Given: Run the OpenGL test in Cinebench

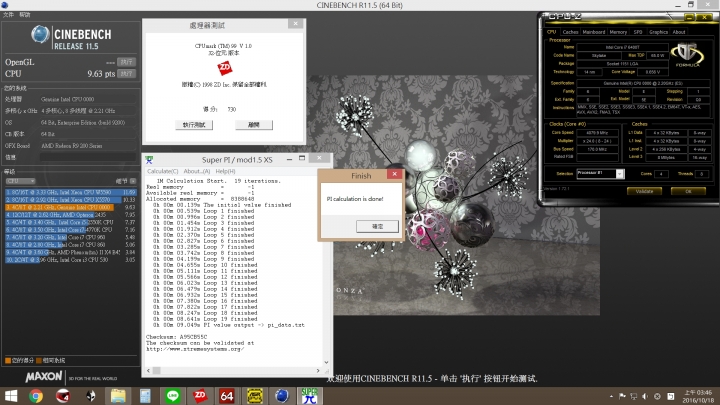Looking at the screenshot, I should pos(126,62).
